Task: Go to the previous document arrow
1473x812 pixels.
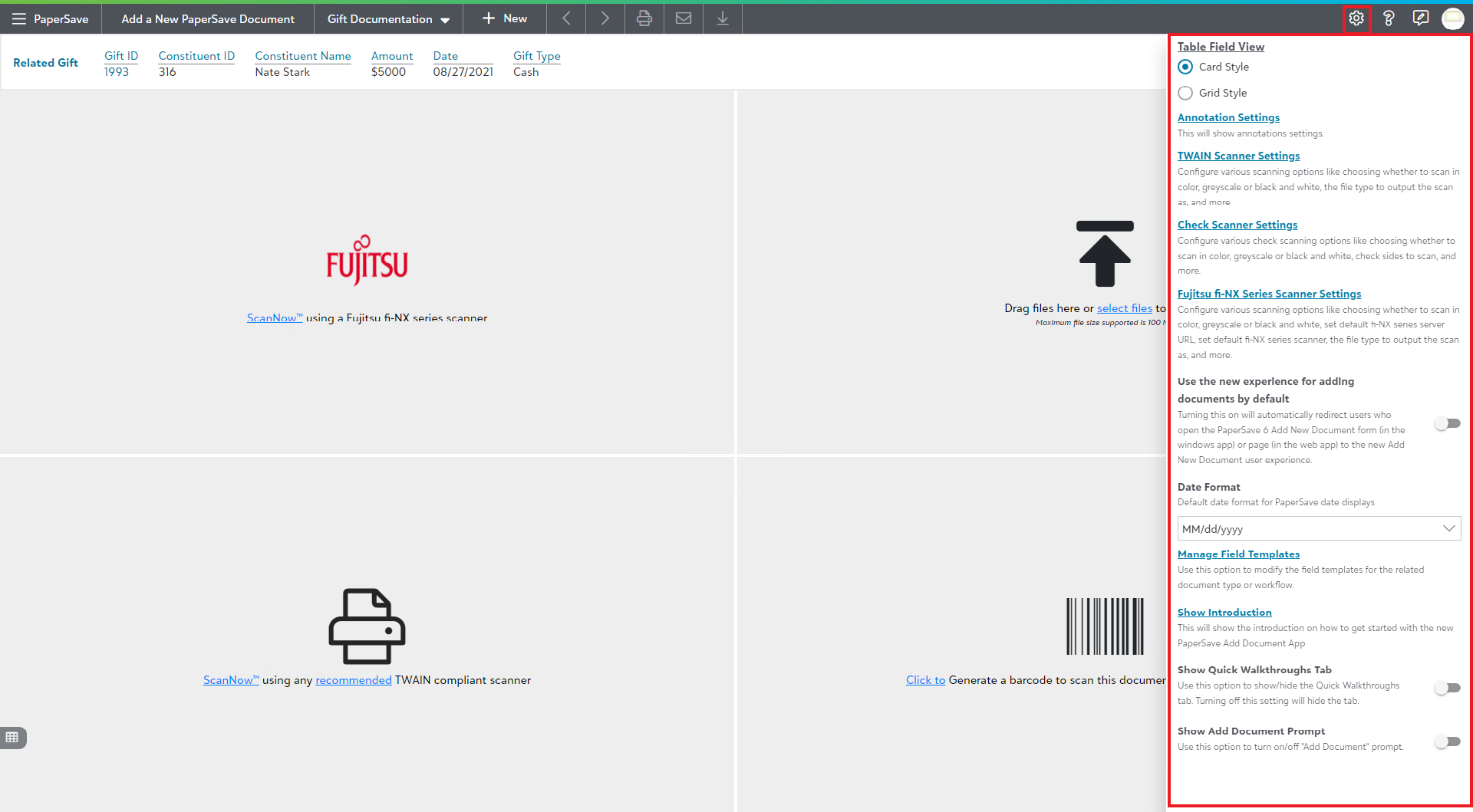Action: coord(566,18)
